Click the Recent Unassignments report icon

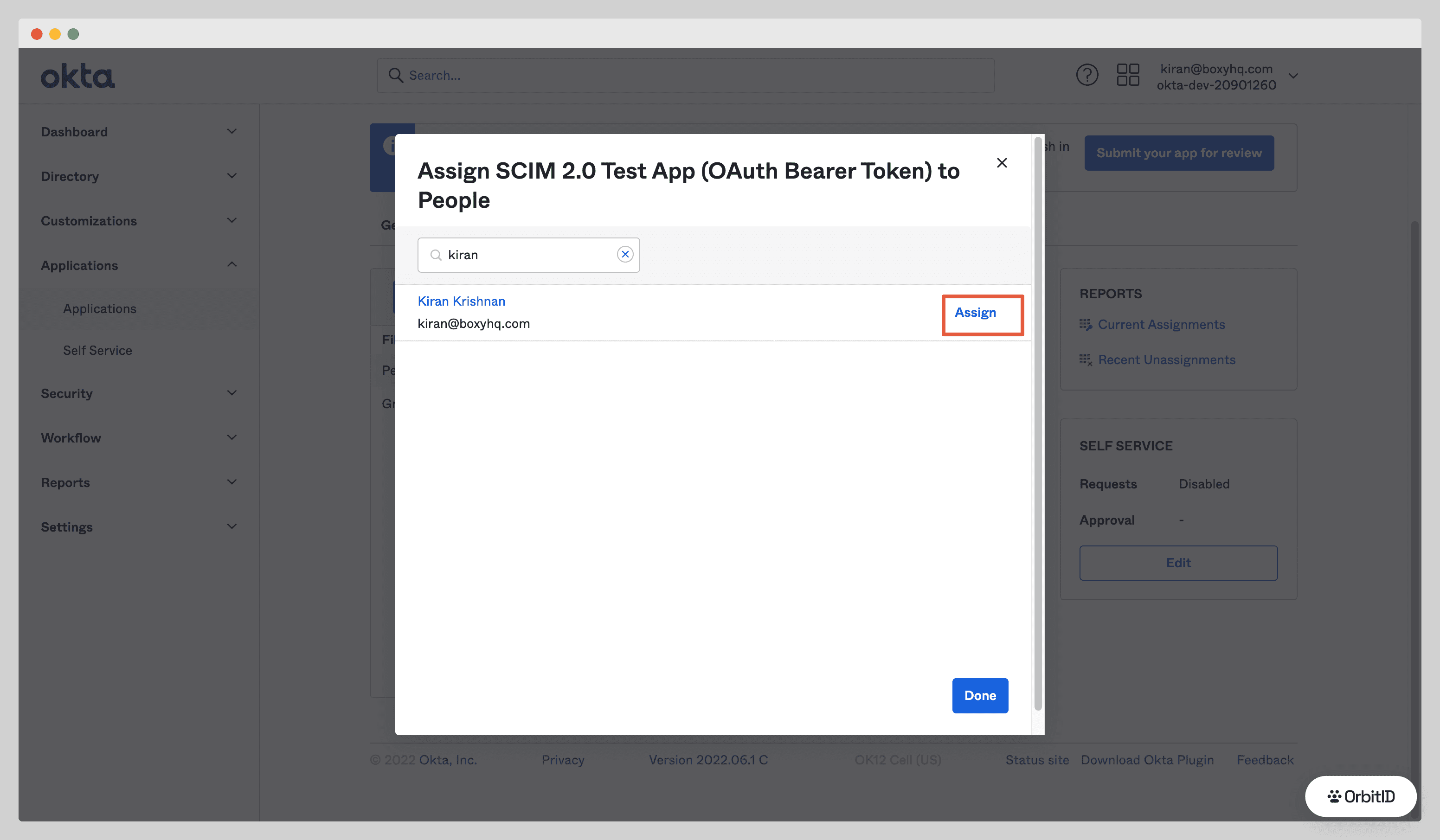coord(1086,360)
